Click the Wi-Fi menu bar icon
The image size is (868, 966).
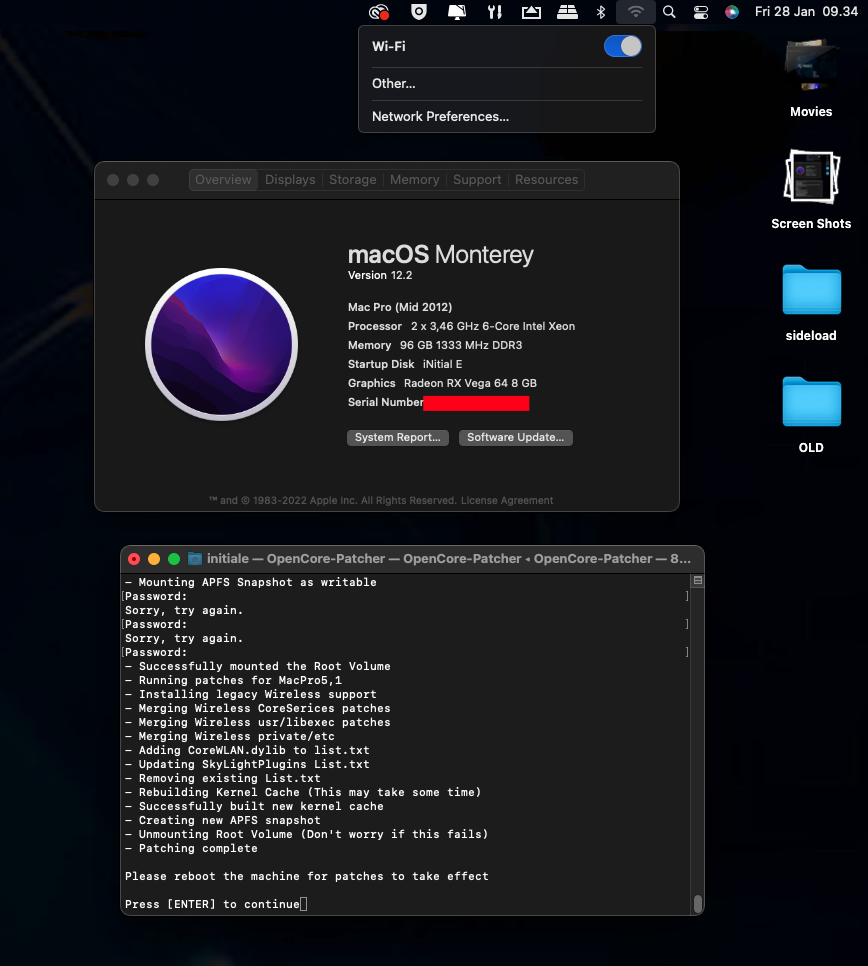pos(636,12)
